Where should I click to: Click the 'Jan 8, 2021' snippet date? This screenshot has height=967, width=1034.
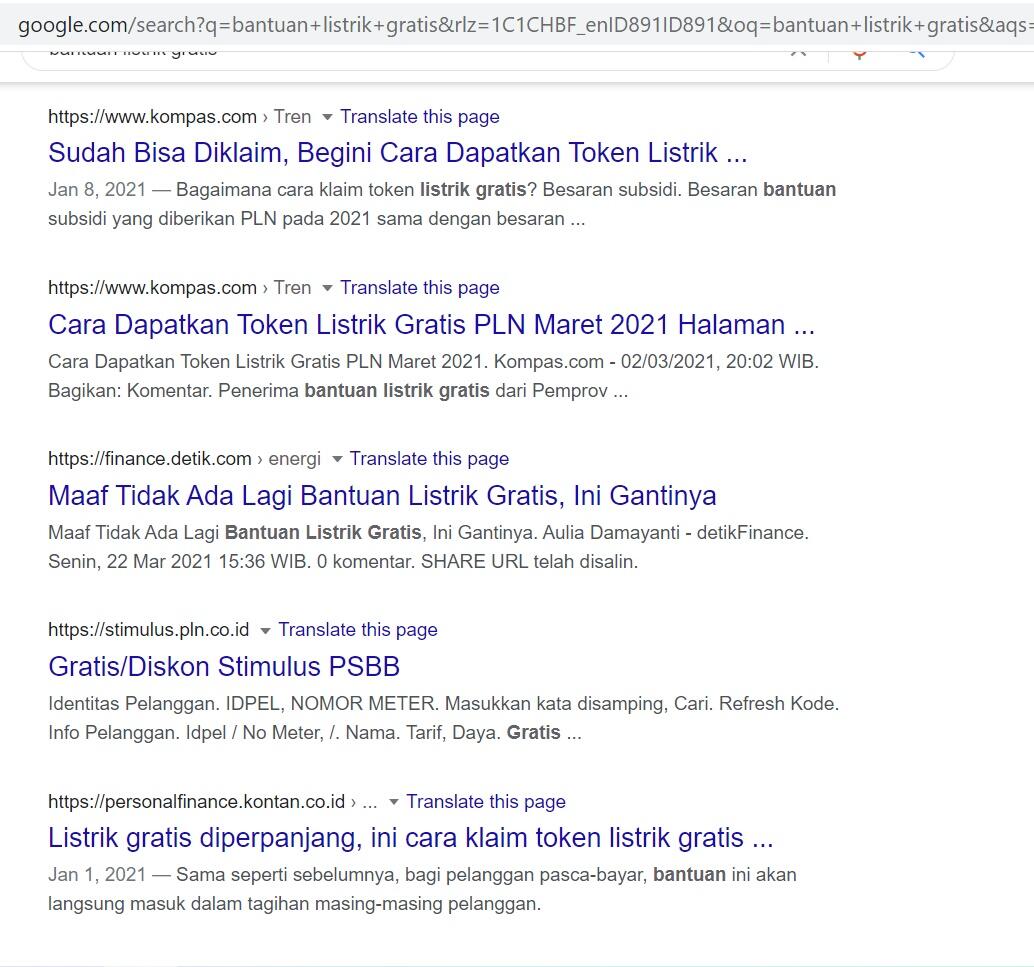(x=97, y=189)
